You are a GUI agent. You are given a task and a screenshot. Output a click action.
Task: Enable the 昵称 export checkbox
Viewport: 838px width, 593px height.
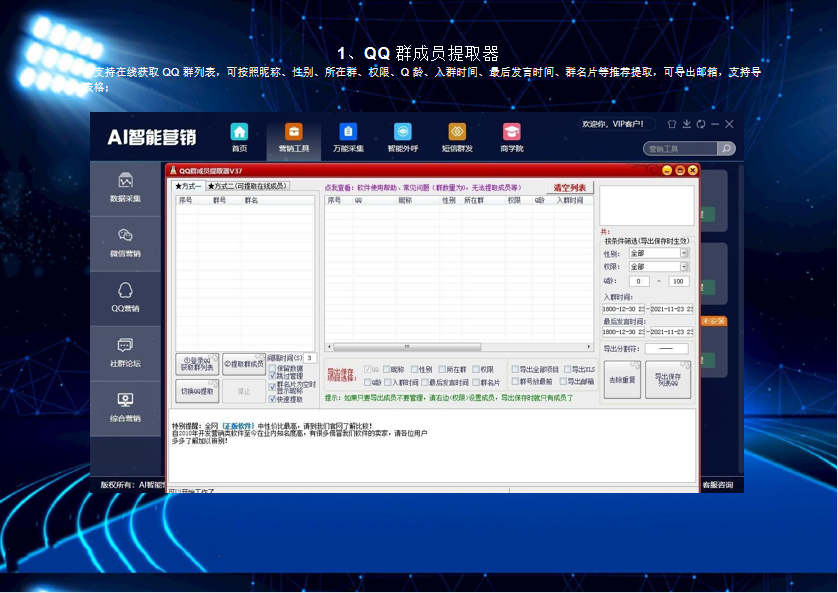tap(386, 369)
